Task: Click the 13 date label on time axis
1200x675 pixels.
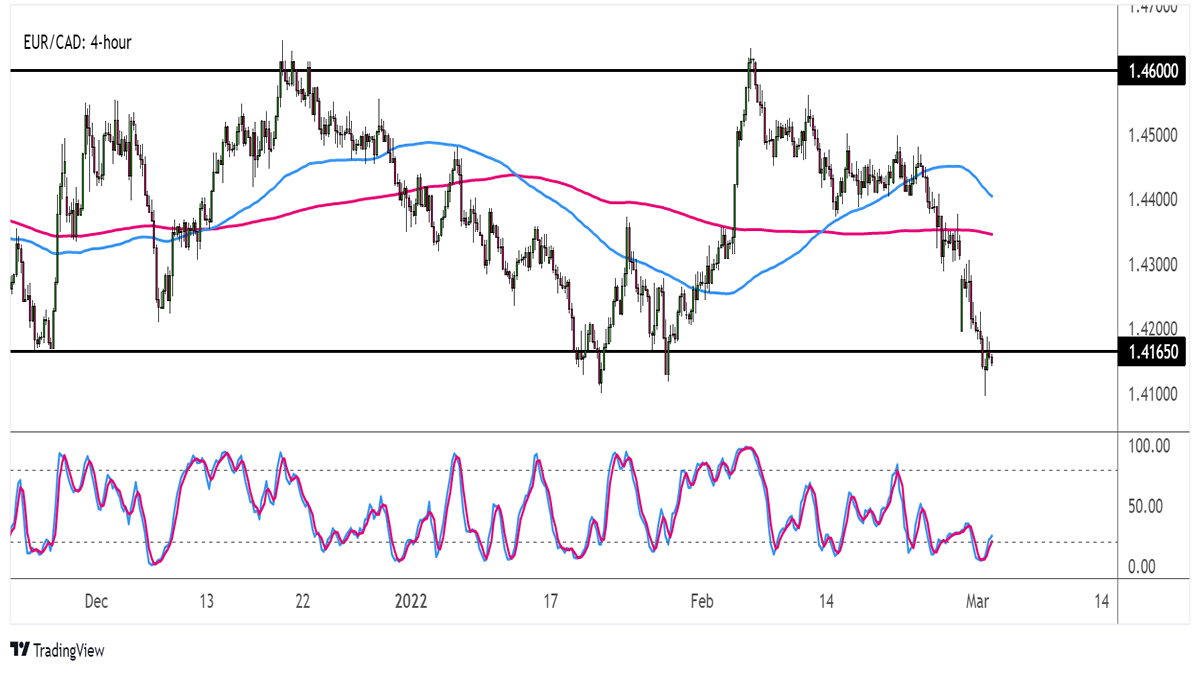Action: 207,602
